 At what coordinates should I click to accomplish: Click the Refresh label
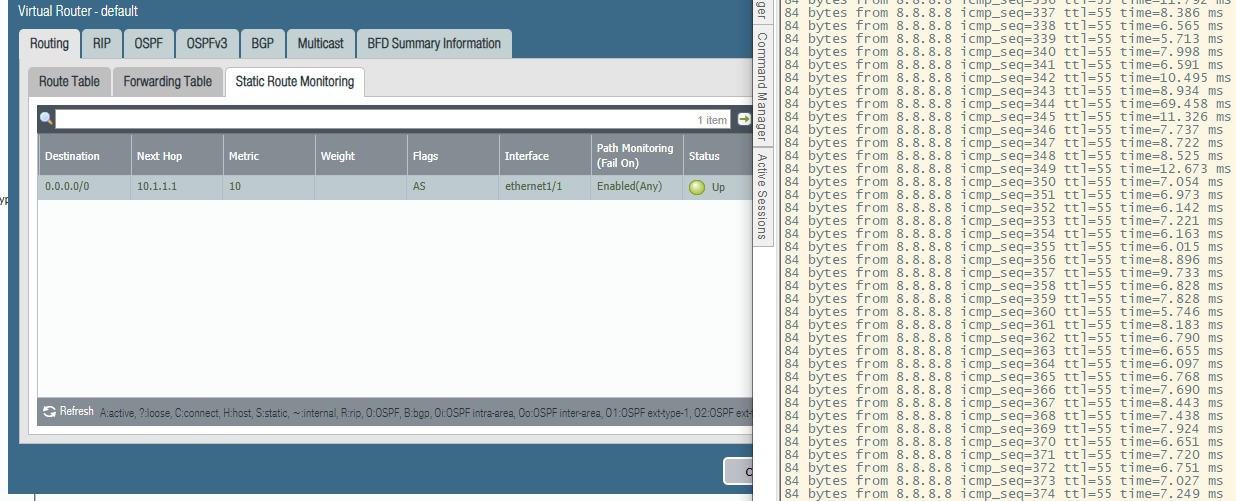76,411
